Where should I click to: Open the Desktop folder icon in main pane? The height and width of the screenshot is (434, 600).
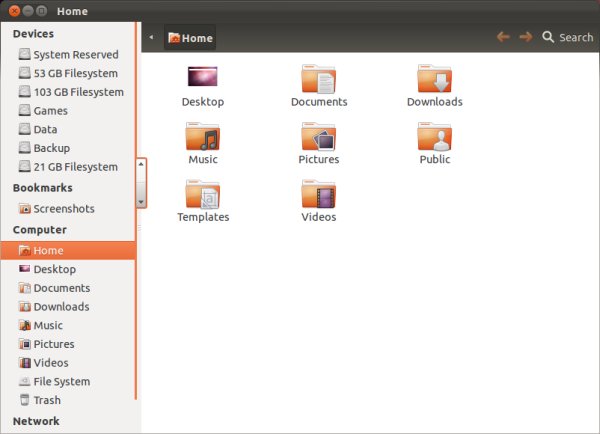click(x=202, y=76)
